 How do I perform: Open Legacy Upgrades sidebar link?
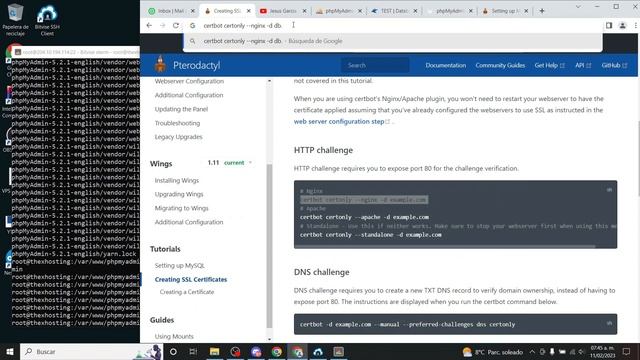point(178,137)
